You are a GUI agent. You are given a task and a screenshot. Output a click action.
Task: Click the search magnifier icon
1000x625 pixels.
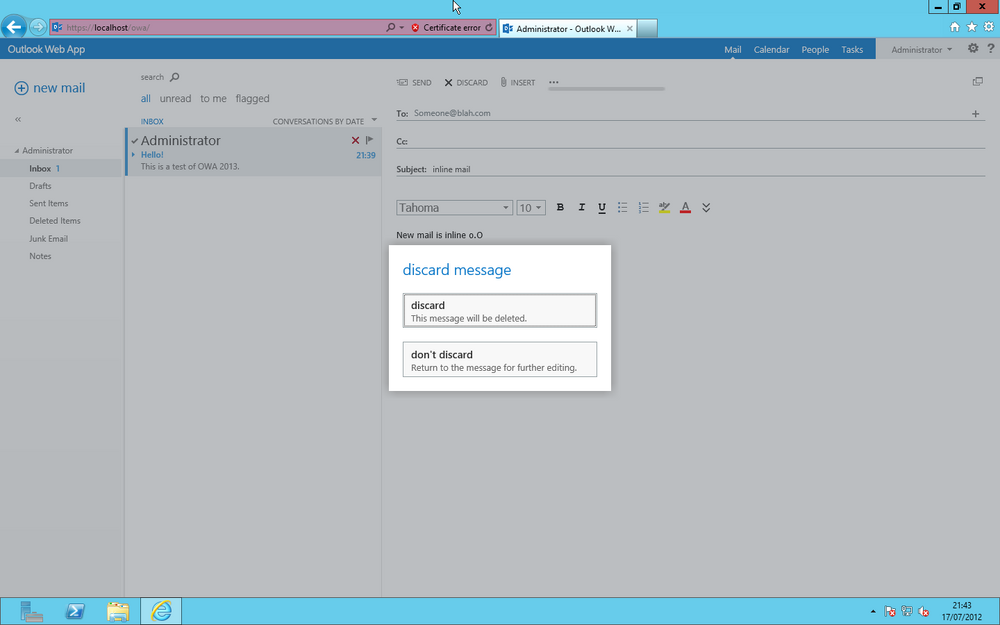(175, 77)
